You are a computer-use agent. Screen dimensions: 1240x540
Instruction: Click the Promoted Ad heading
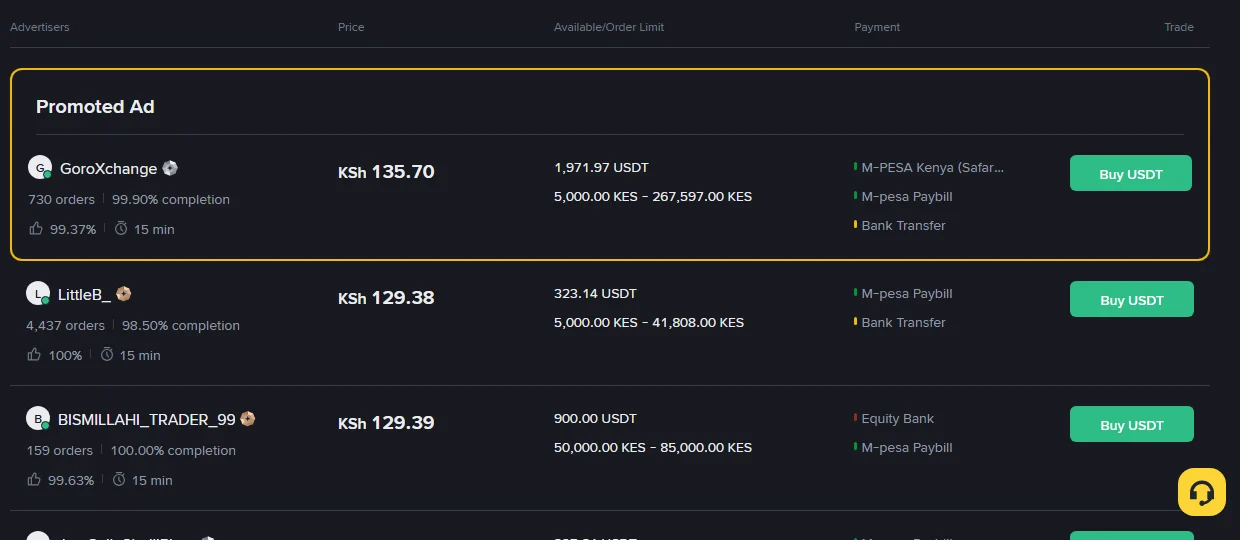click(x=95, y=107)
